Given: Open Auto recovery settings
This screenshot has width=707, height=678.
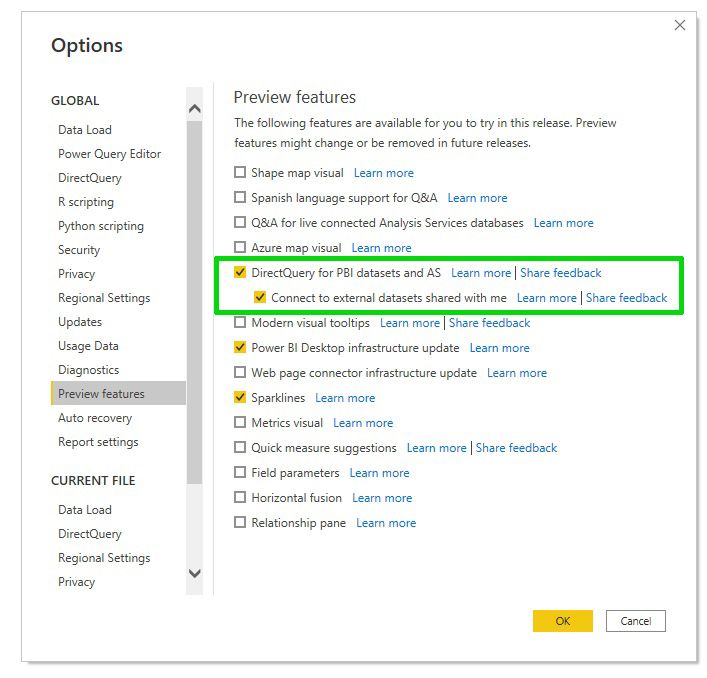Looking at the screenshot, I should coord(95,418).
